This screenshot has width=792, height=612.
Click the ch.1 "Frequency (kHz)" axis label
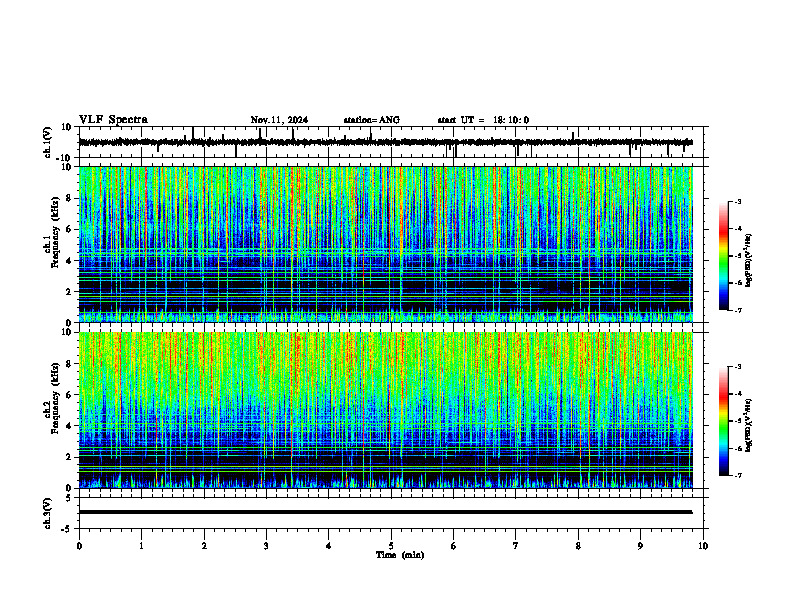coord(55,232)
